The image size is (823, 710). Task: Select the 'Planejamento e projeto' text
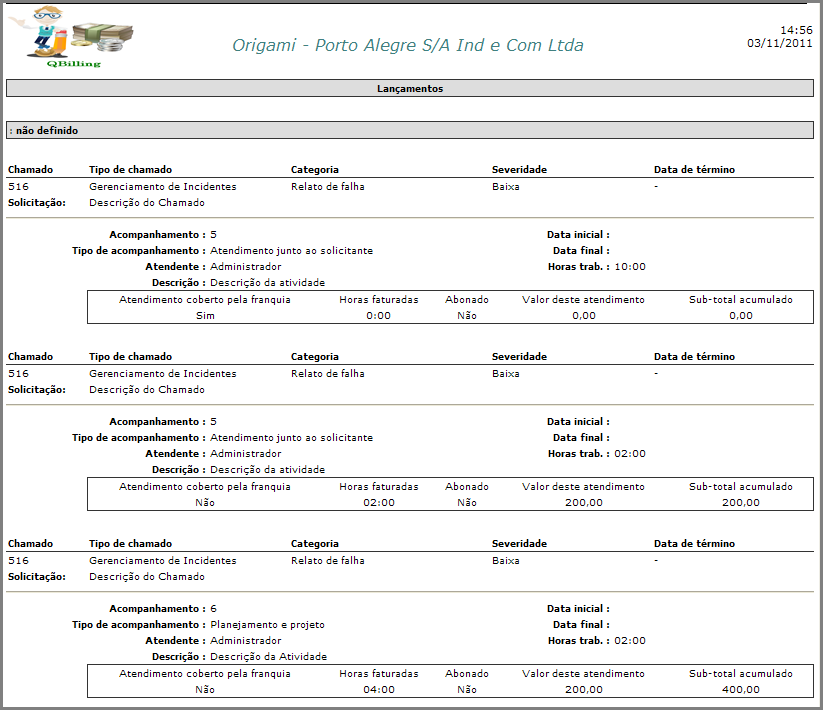(267, 625)
